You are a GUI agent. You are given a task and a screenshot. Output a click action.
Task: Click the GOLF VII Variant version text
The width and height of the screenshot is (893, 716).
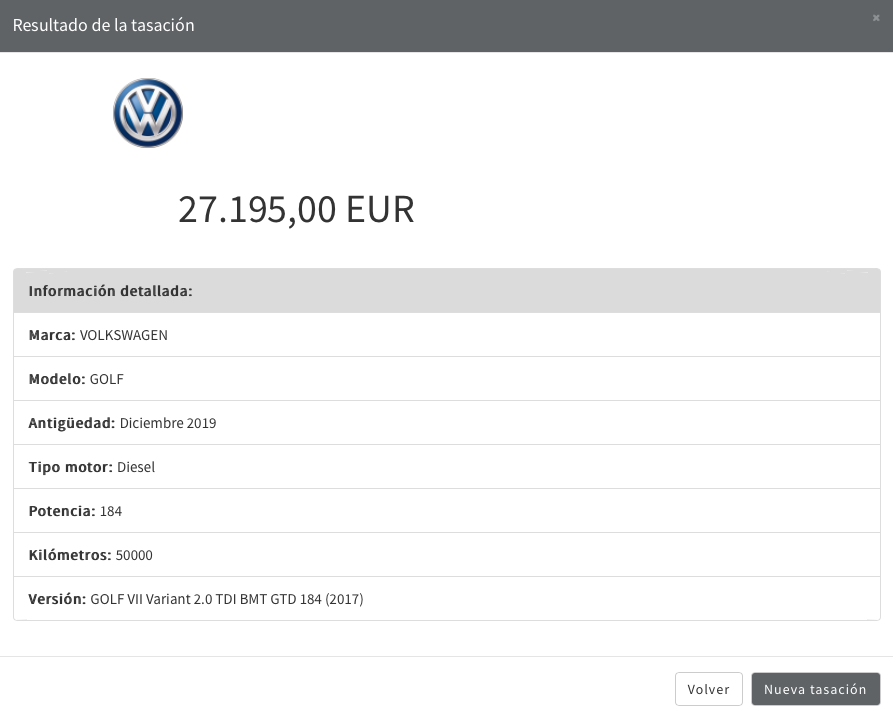pyautogui.click(x=227, y=599)
